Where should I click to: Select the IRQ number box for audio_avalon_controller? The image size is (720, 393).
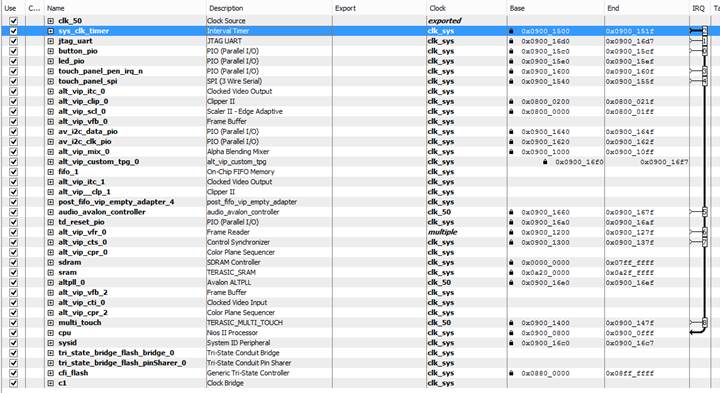point(705,212)
